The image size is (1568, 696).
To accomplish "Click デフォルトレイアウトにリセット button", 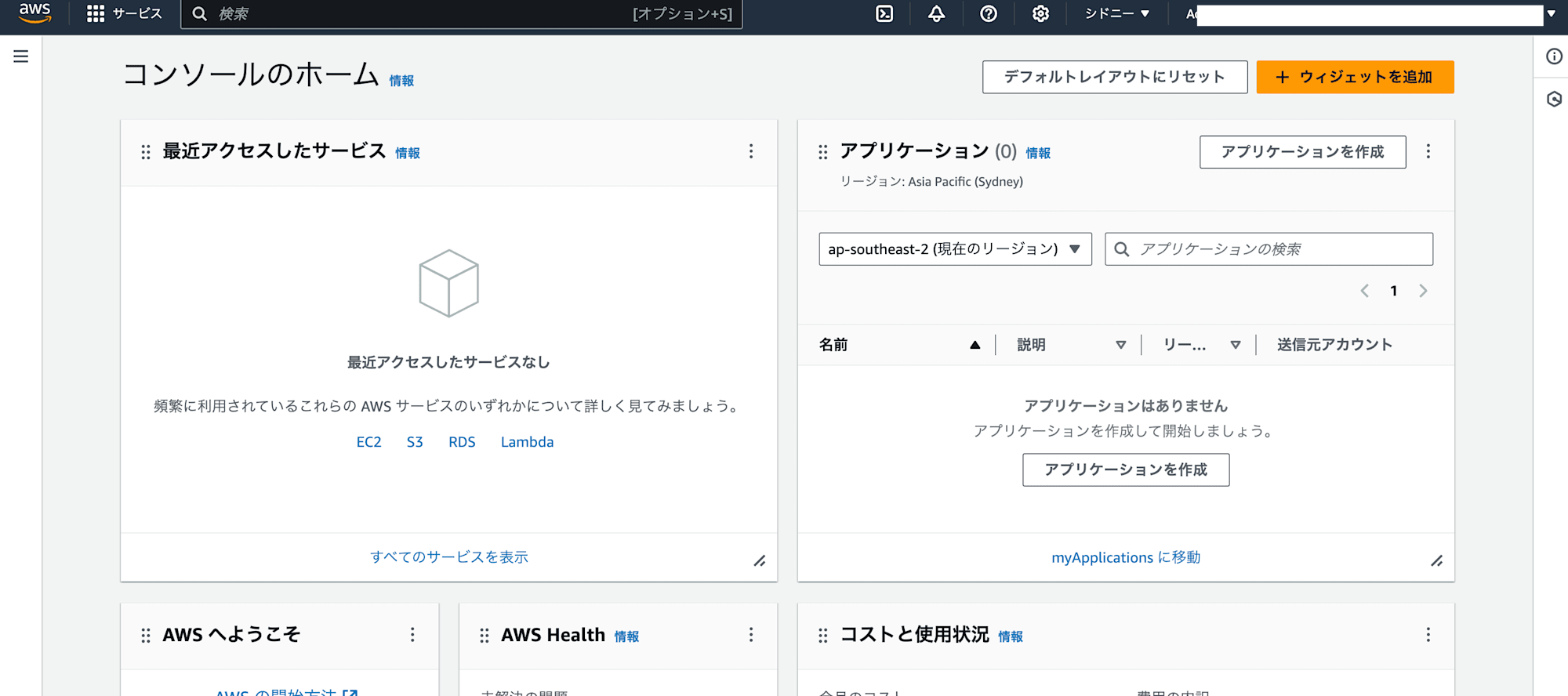I will tap(1115, 77).
